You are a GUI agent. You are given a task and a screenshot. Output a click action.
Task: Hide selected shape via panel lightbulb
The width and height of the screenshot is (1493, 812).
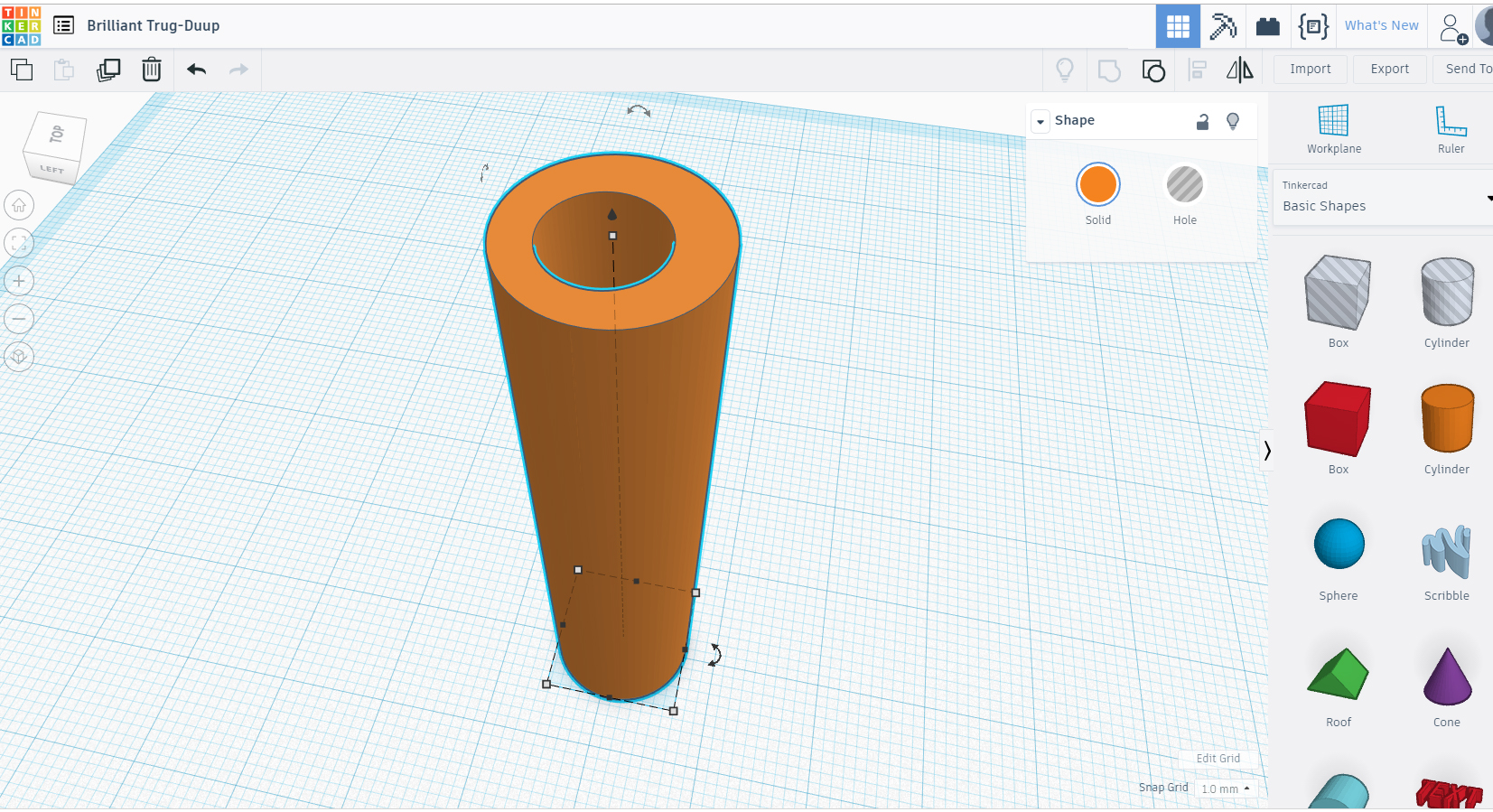1233,121
